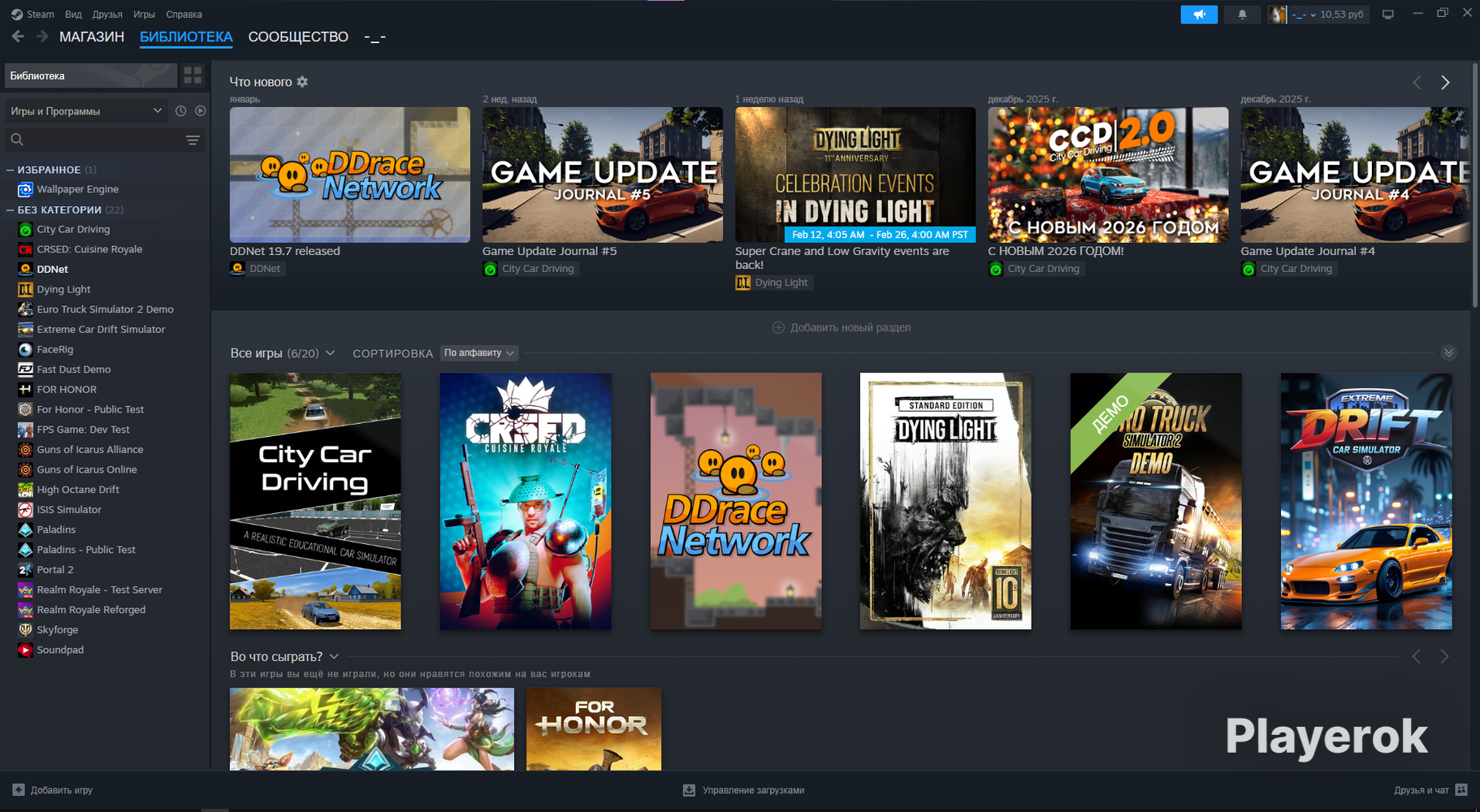This screenshot has width=1480, height=812.
Task: Open the blue announcements megaphone button
Action: tap(1199, 15)
